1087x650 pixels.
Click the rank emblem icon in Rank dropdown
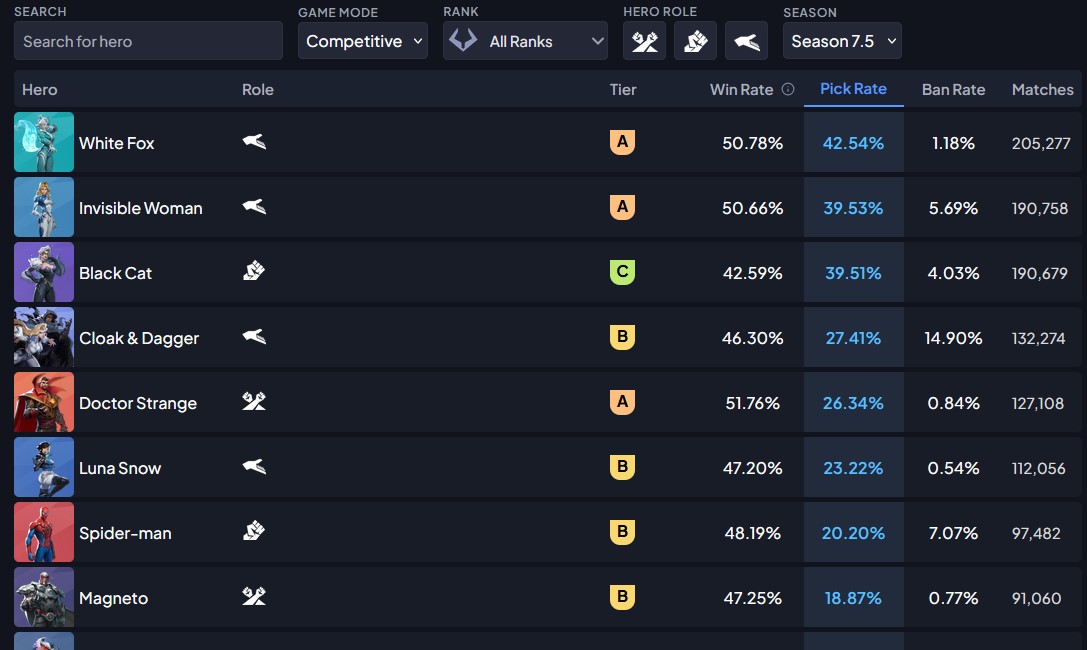462,39
